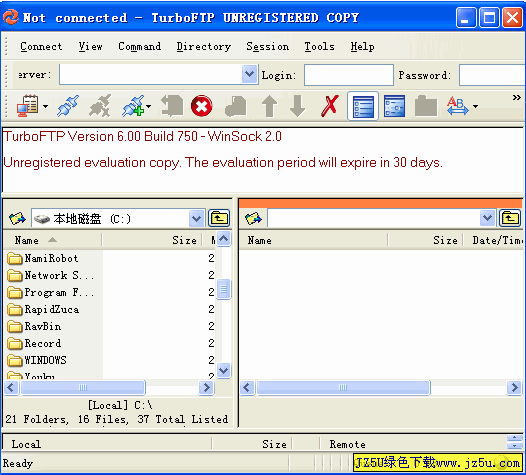
Task: Open dropdown arrow beside AB icon
Action: point(475,106)
